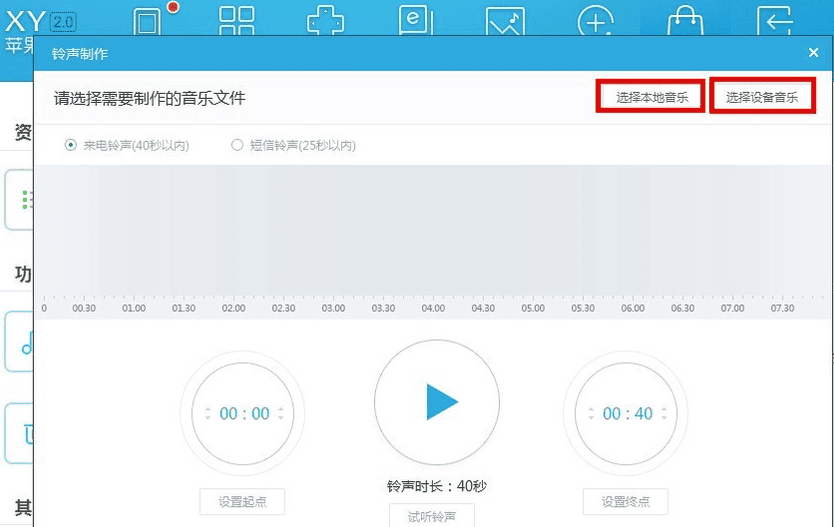Open the shopping bag toolbox icon
This screenshot has height=527, width=834.
685,22
